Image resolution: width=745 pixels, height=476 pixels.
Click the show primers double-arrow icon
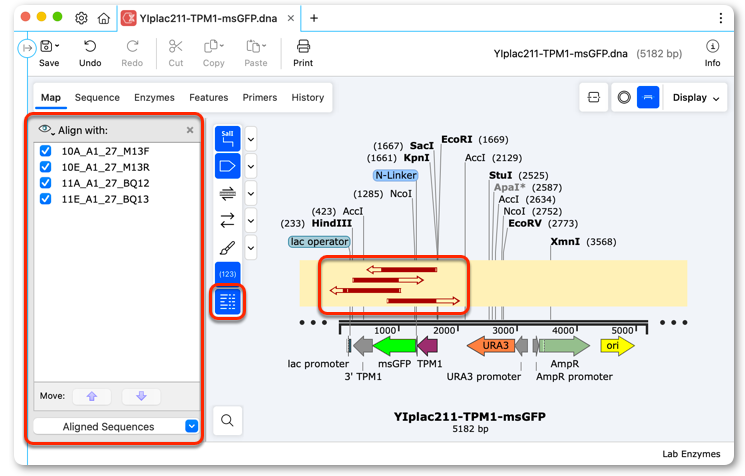[x=228, y=193]
